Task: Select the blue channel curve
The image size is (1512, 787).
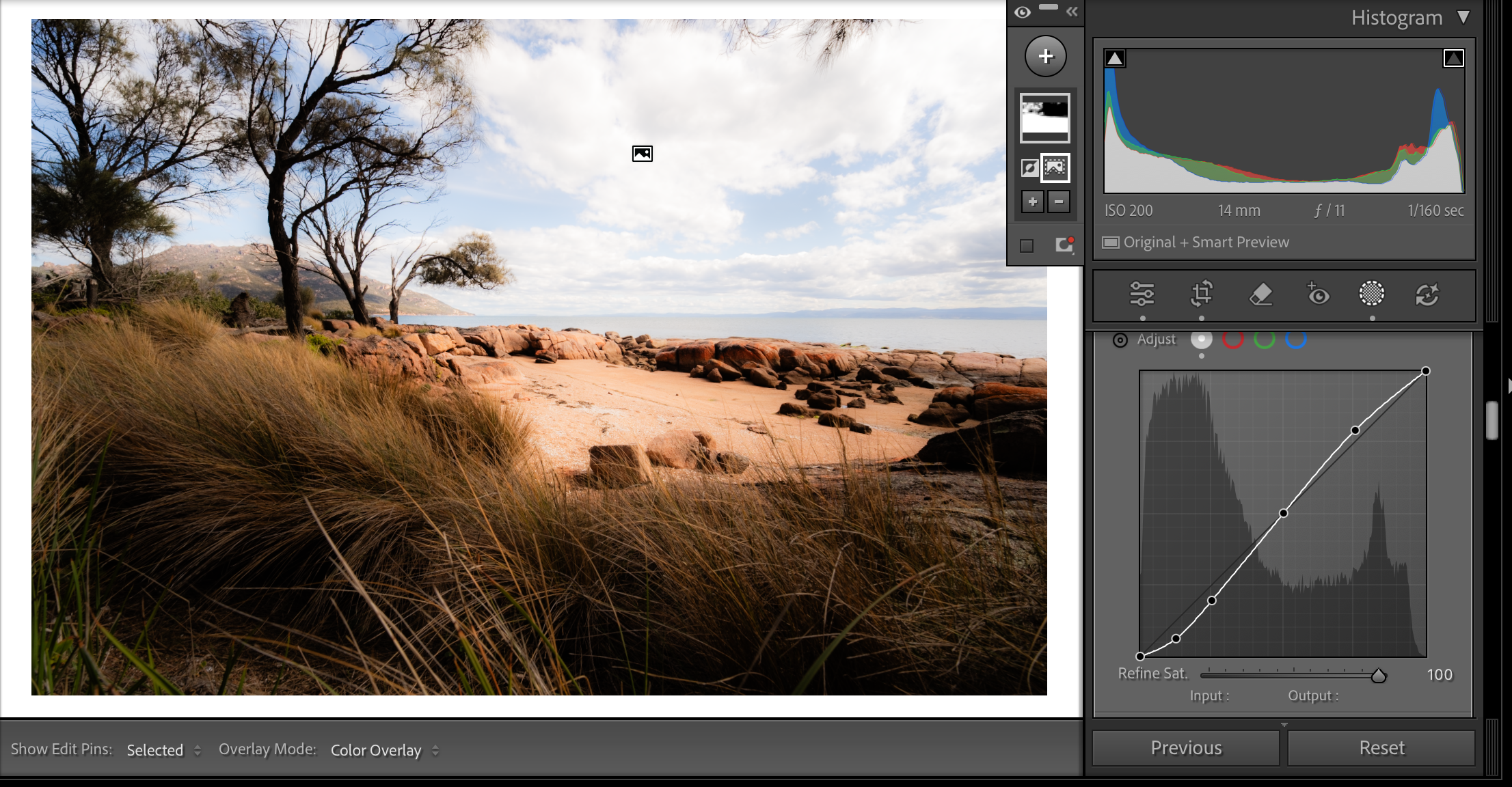Action: 1295,339
